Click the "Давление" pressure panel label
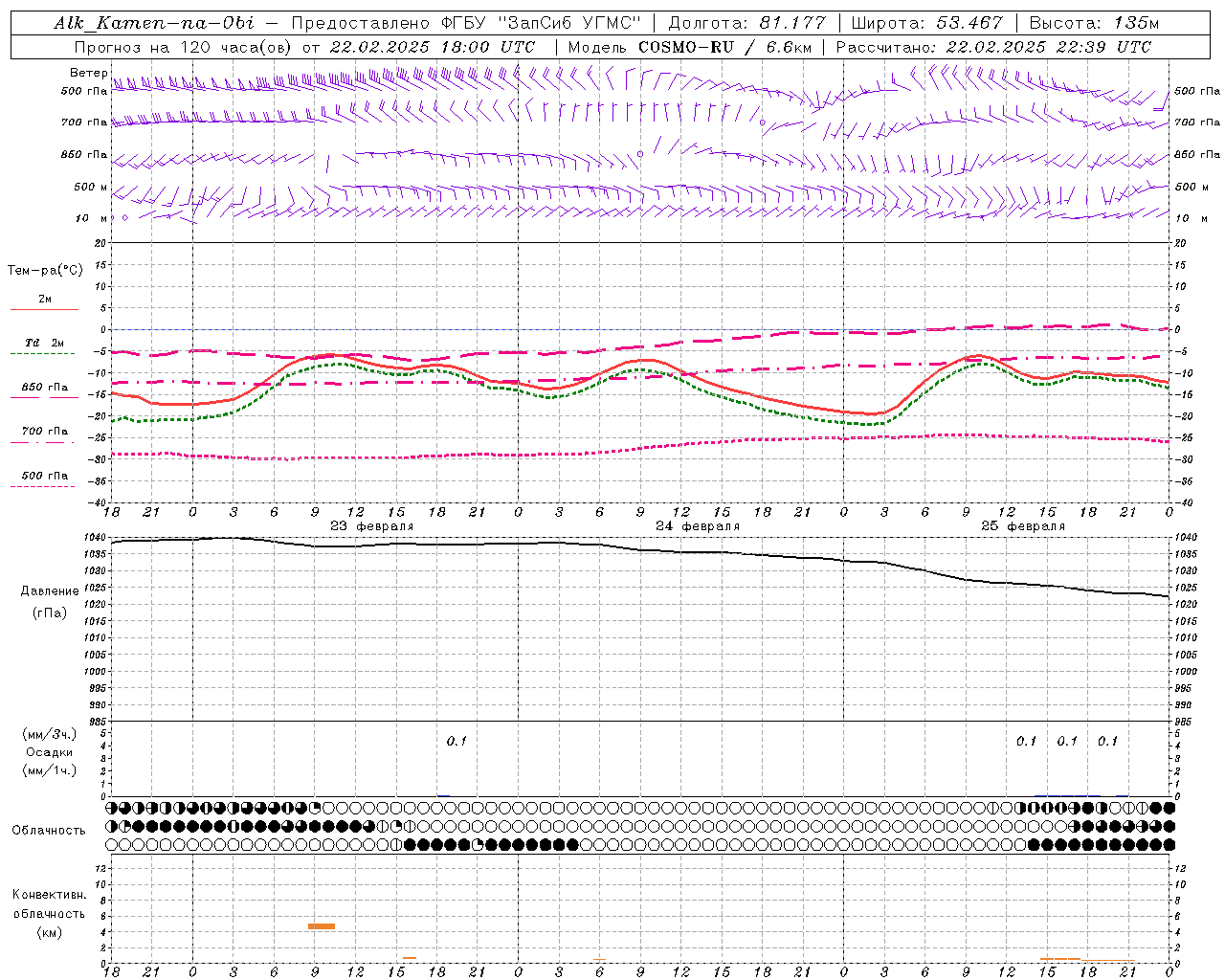This screenshot has width=1225, height=980. (50, 591)
